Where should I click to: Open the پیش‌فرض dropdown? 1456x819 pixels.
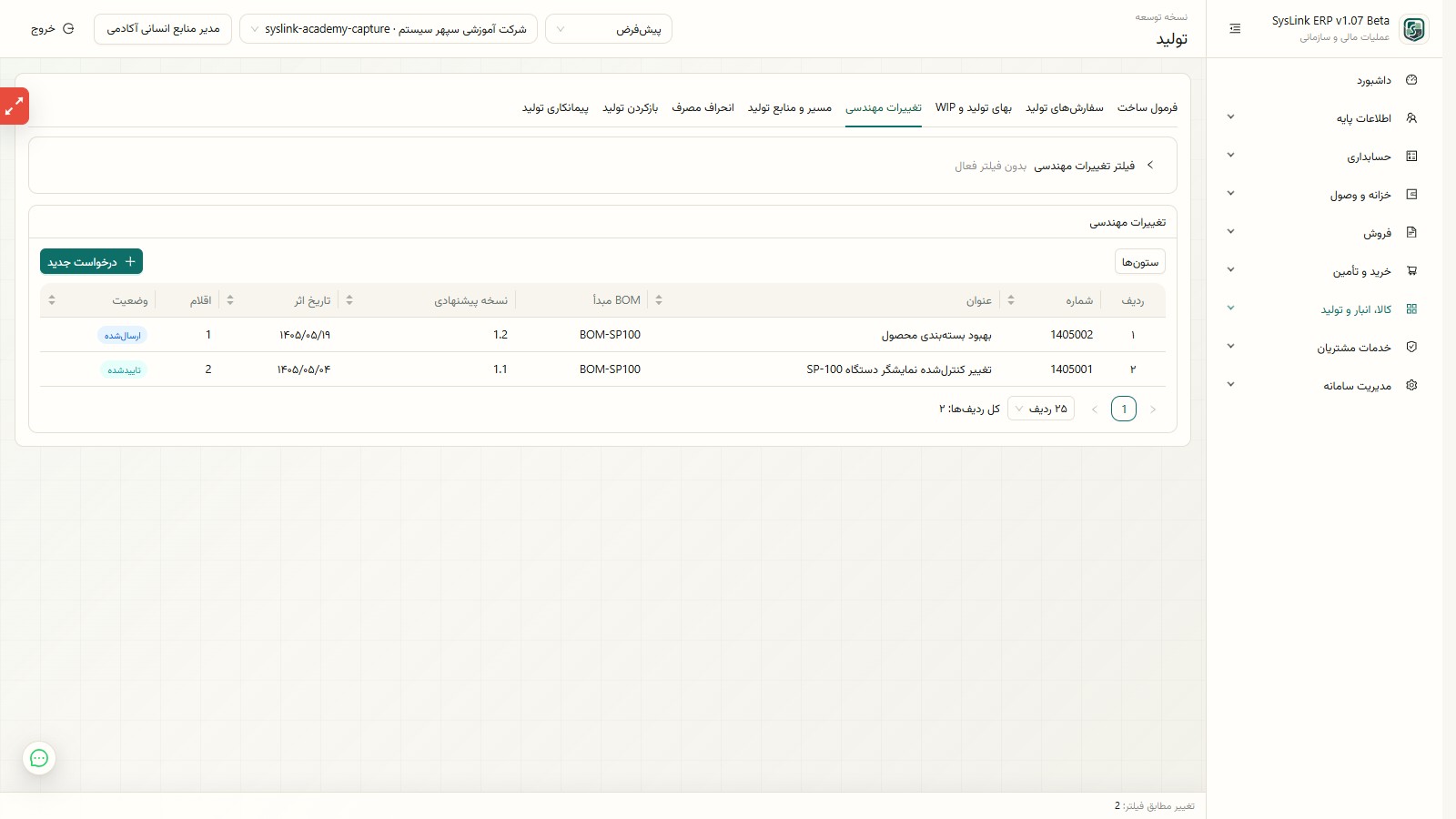pos(609,29)
